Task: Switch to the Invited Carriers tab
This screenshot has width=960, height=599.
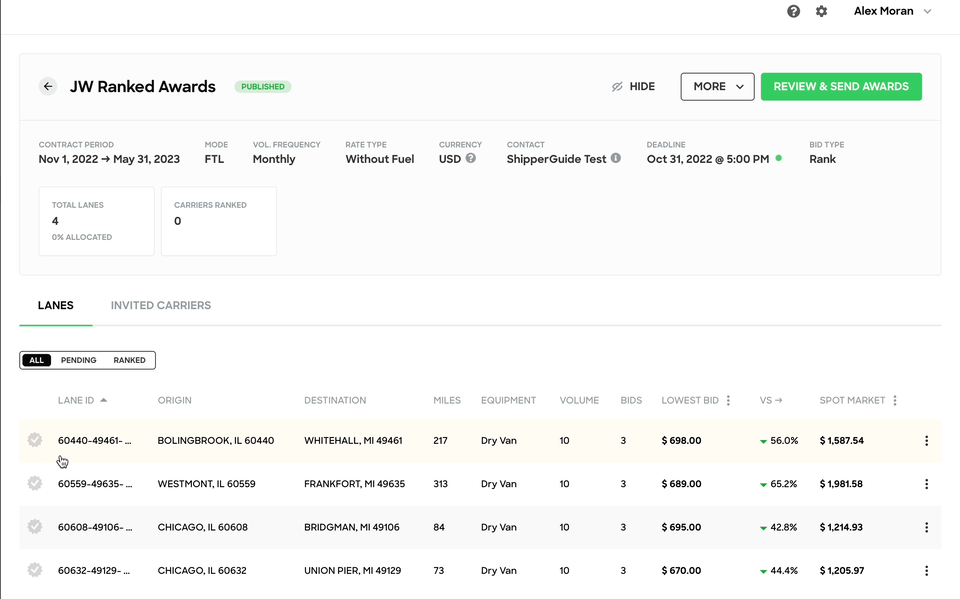Action: 160,305
